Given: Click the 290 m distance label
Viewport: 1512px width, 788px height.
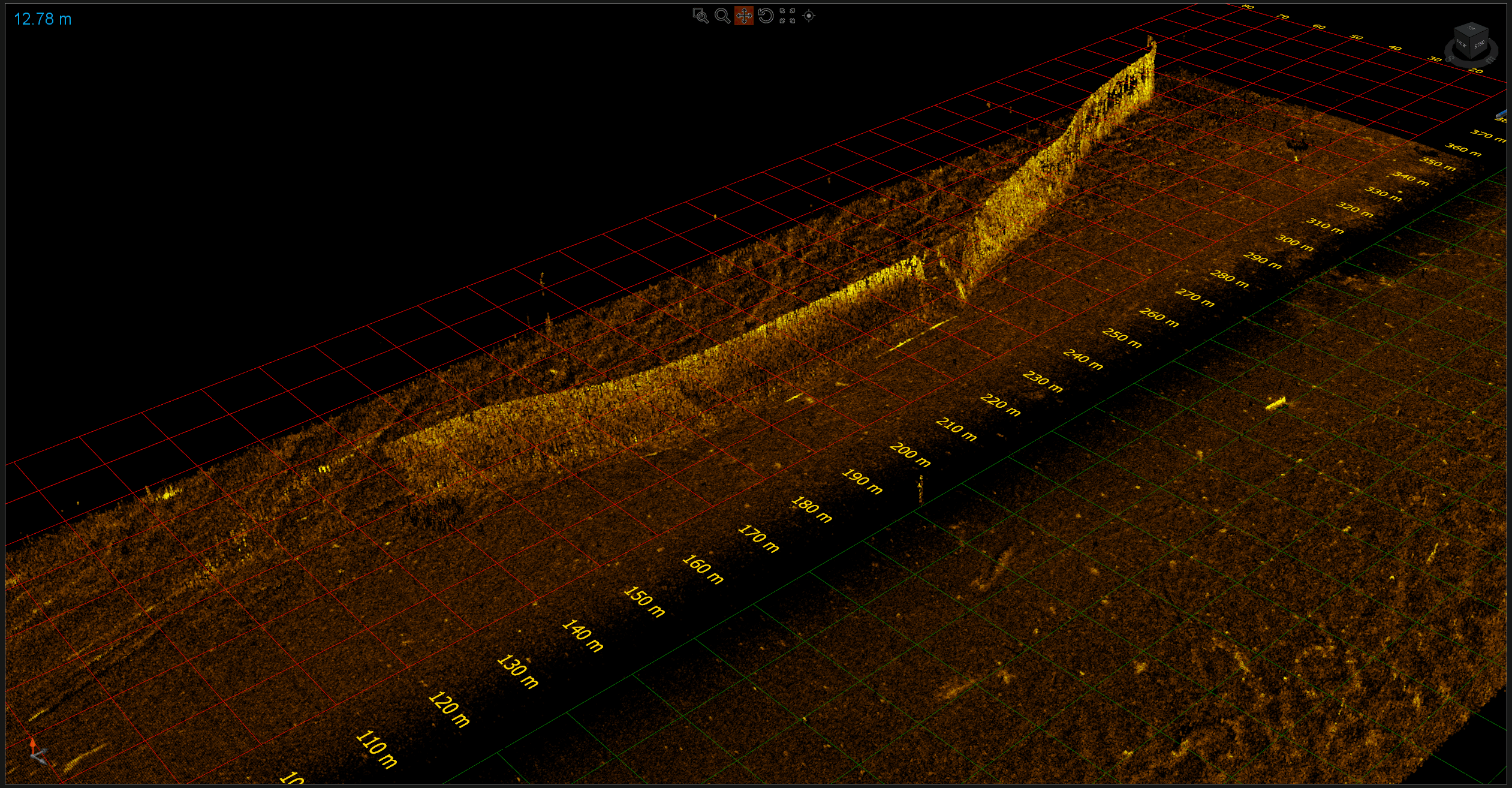Looking at the screenshot, I should click(x=1262, y=260).
